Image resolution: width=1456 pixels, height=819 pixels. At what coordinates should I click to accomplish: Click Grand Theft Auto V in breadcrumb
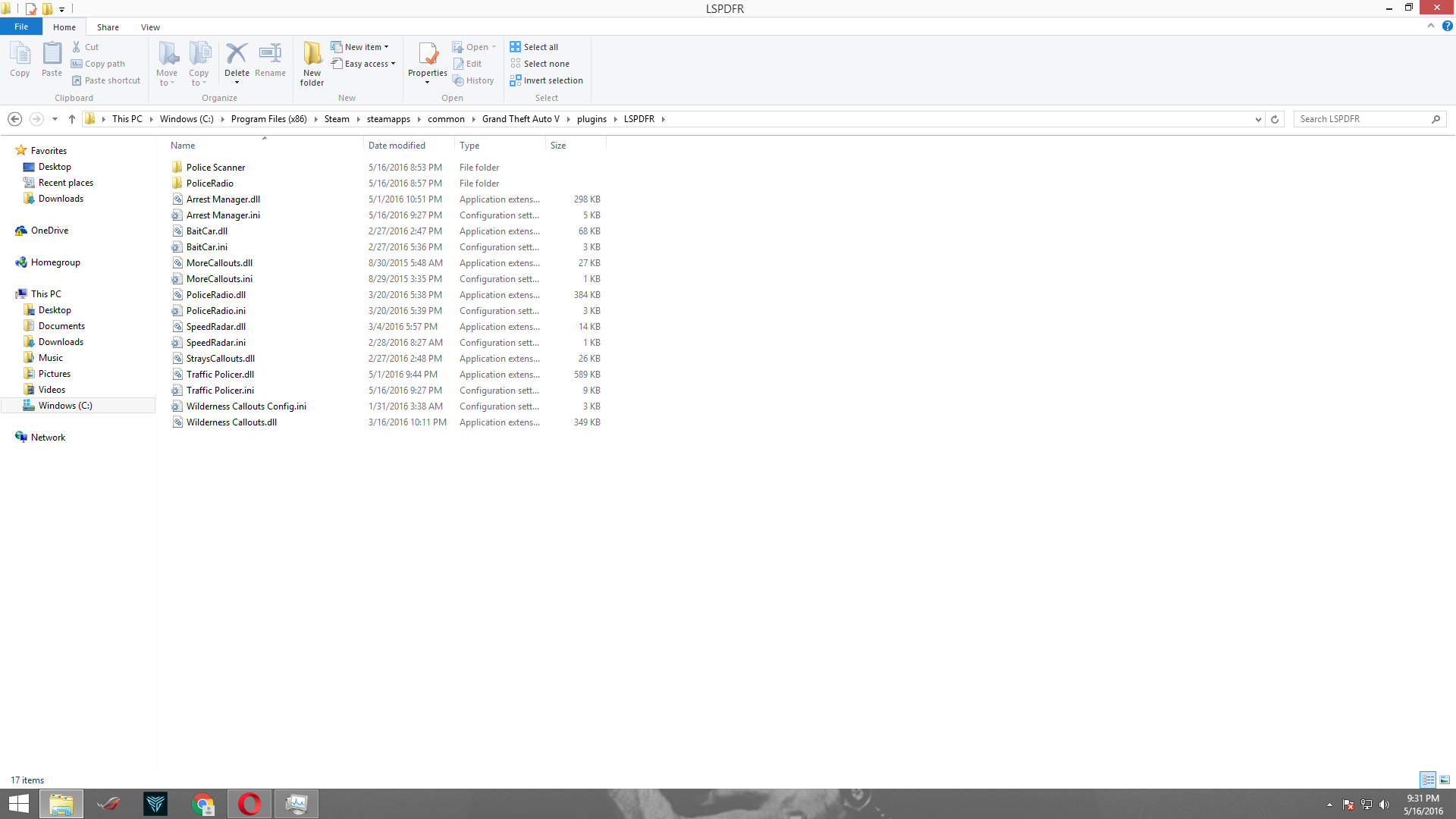pyautogui.click(x=520, y=119)
